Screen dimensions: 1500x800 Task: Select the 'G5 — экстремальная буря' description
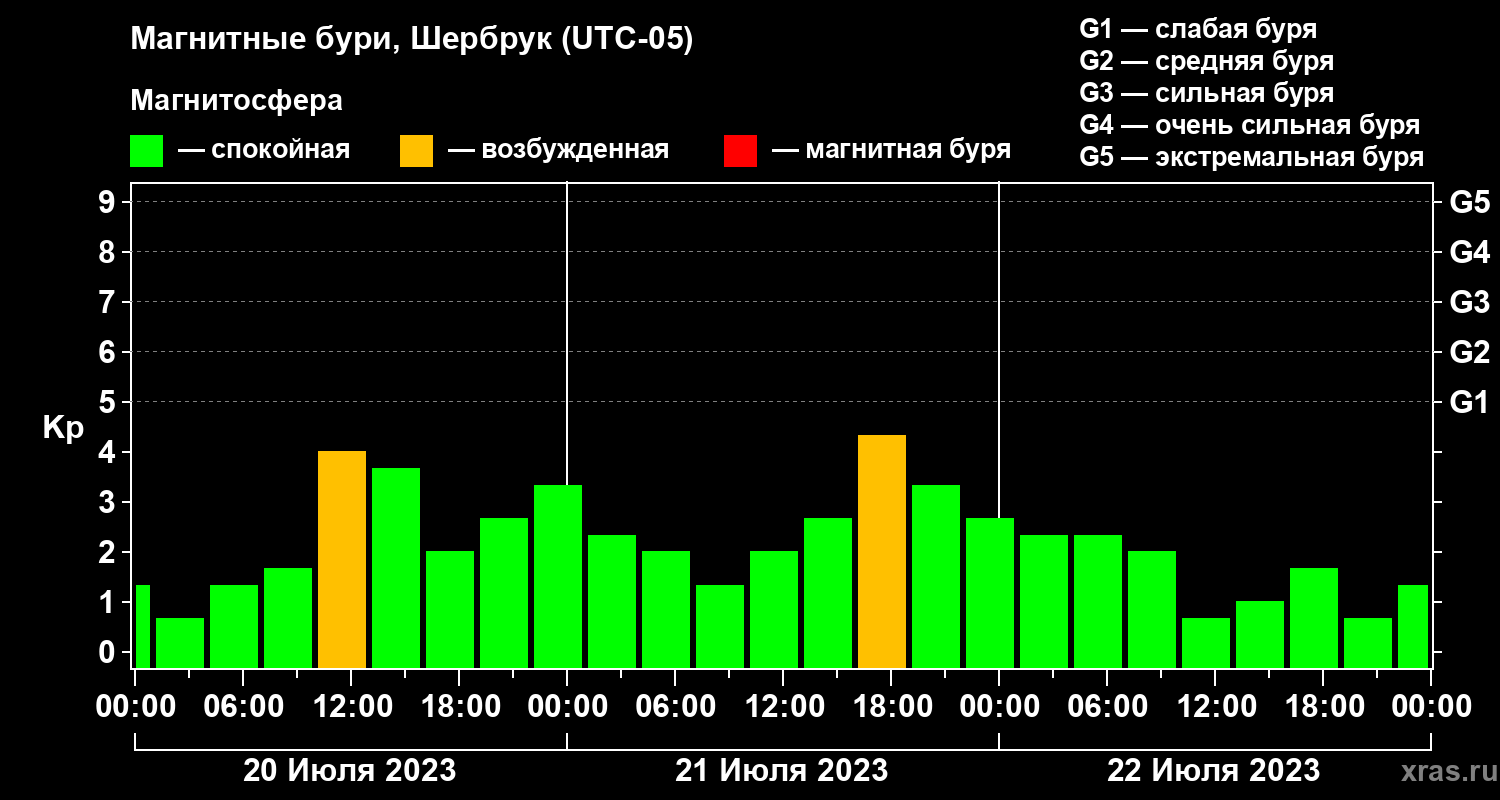click(x=1251, y=158)
